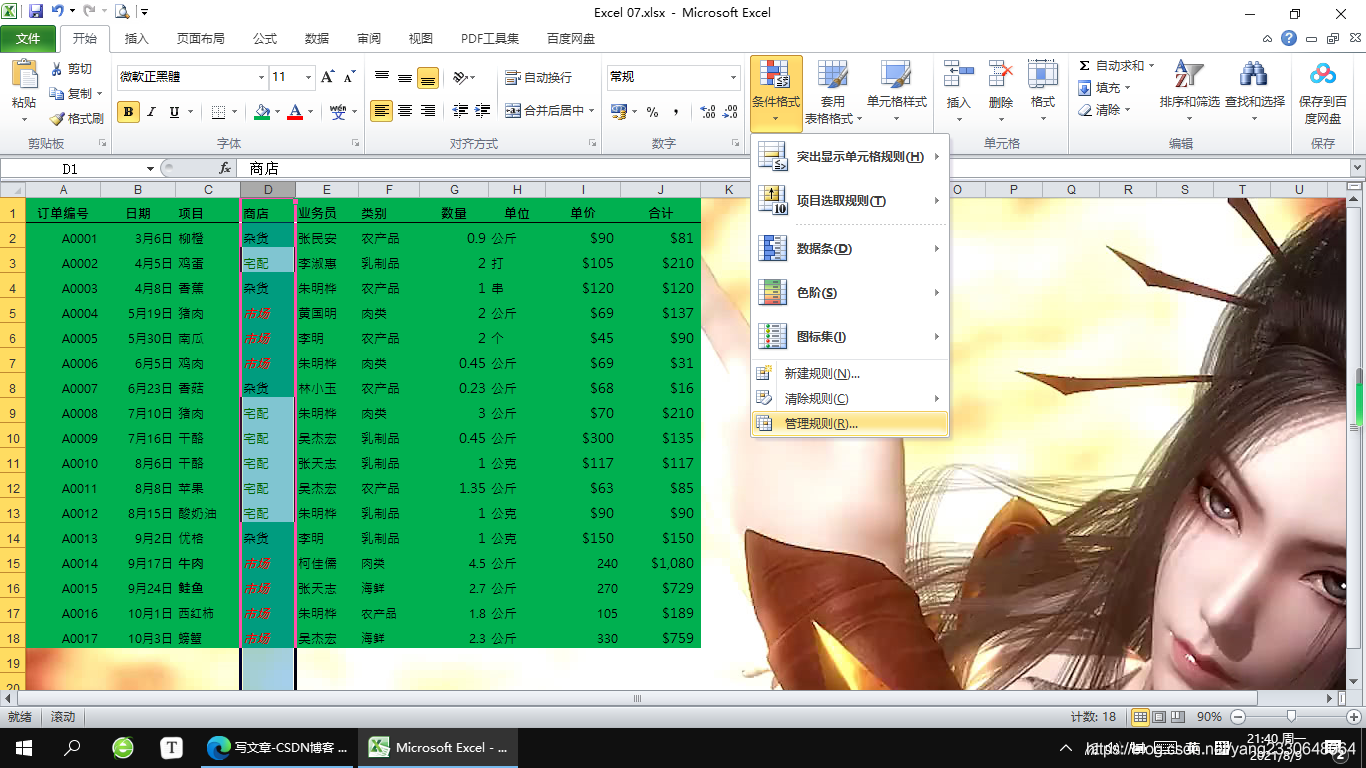
Task: Apply percent style
Action: tap(652, 112)
